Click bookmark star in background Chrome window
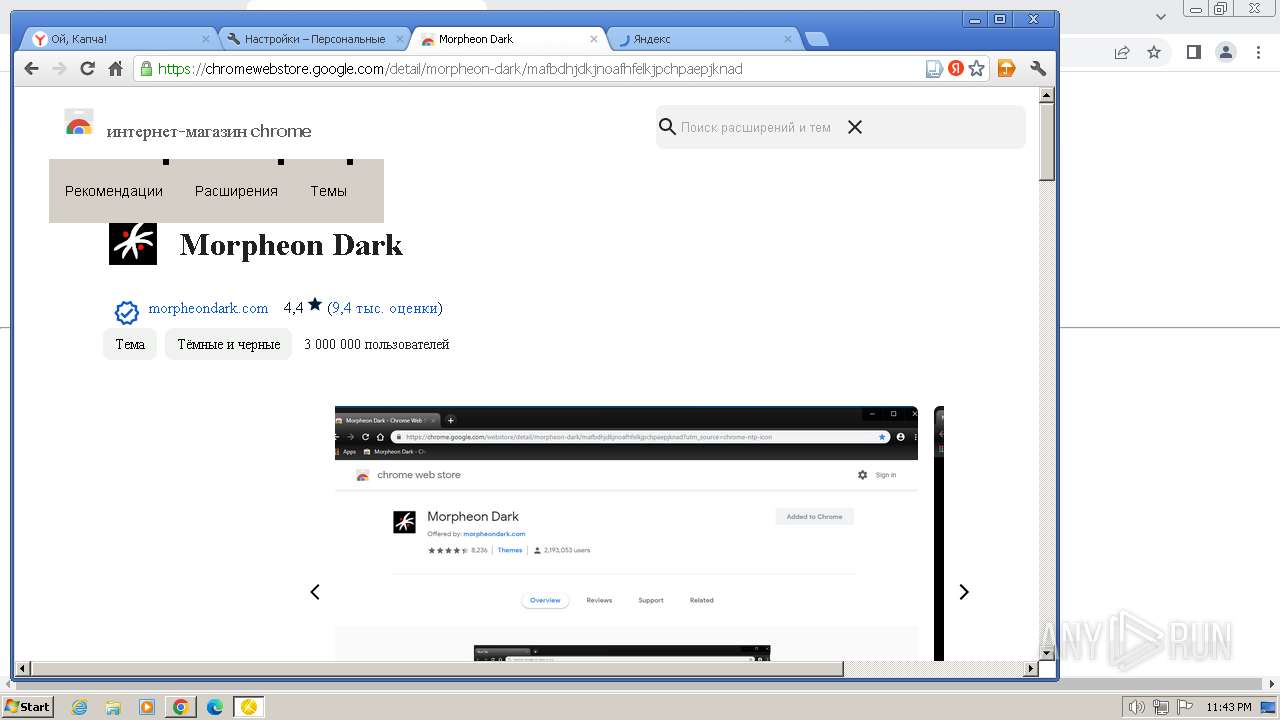The width and height of the screenshot is (1280, 720). point(1154,52)
